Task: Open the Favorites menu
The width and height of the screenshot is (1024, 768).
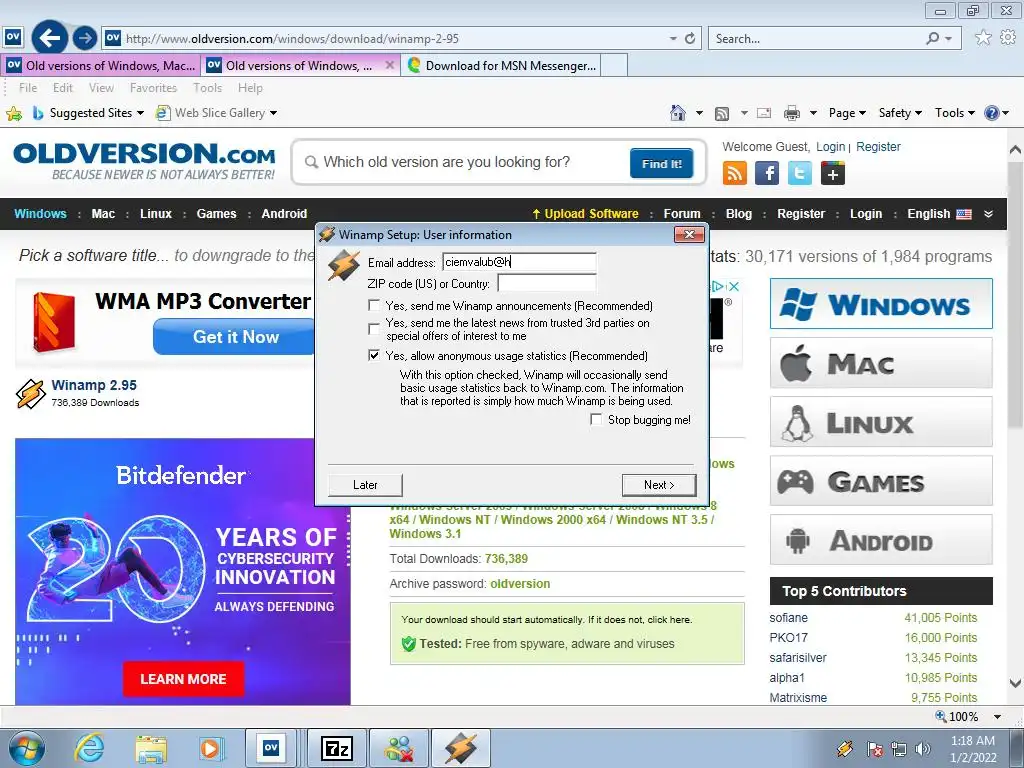Action: tap(153, 88)
